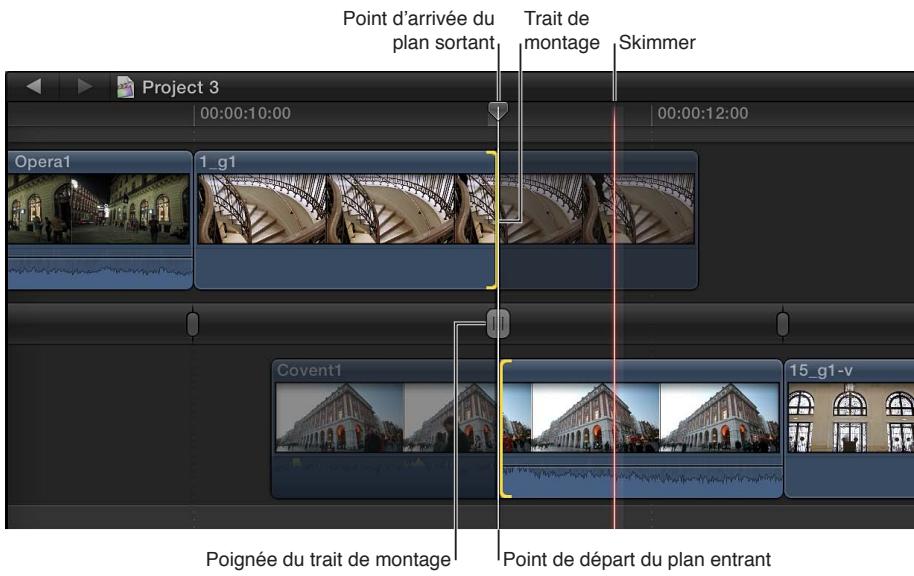Click the Opera1 audio waveform

pos(100,272)
